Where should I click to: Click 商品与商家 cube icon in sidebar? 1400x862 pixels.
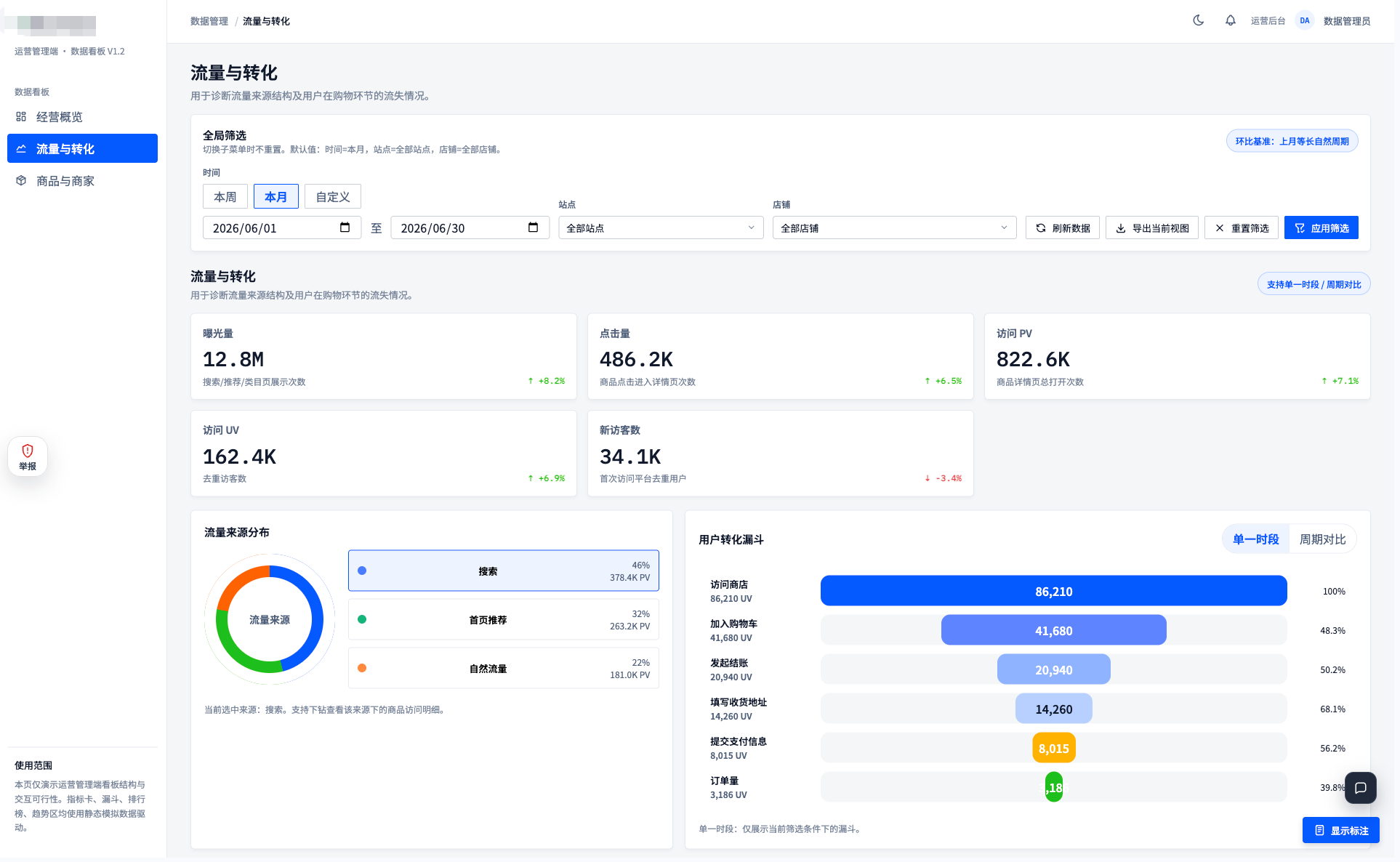click(x=21, y=180)
